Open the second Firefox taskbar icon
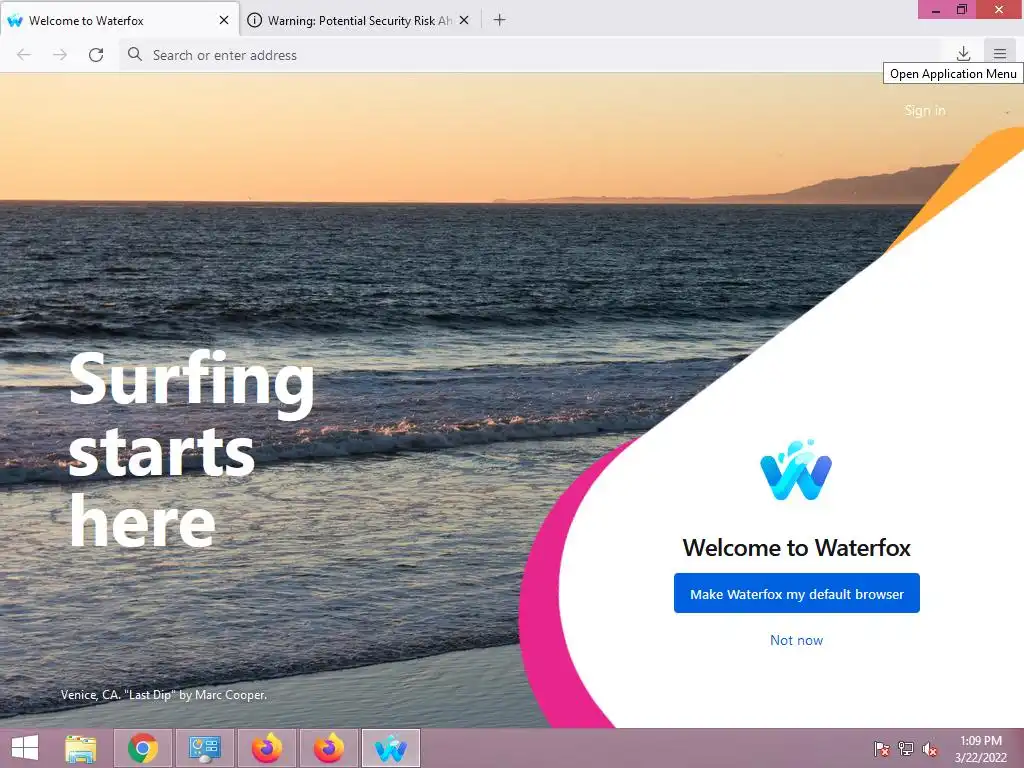The width and height of the screenshot is (1024, 768). coord(329,748)
